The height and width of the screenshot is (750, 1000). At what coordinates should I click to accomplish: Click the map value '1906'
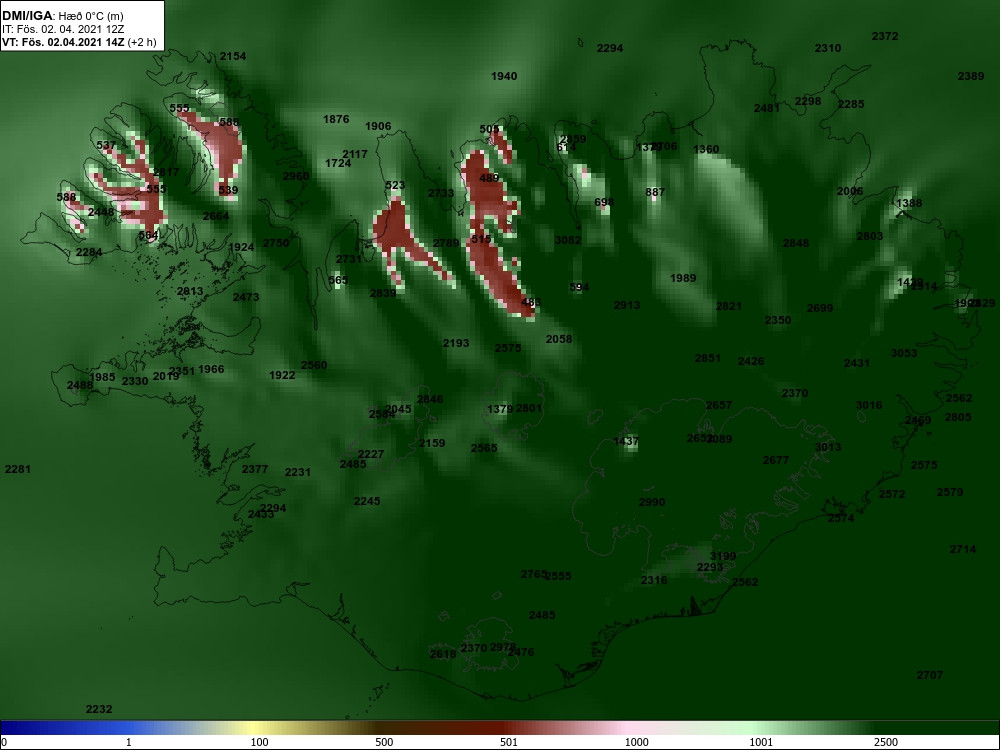378,126
